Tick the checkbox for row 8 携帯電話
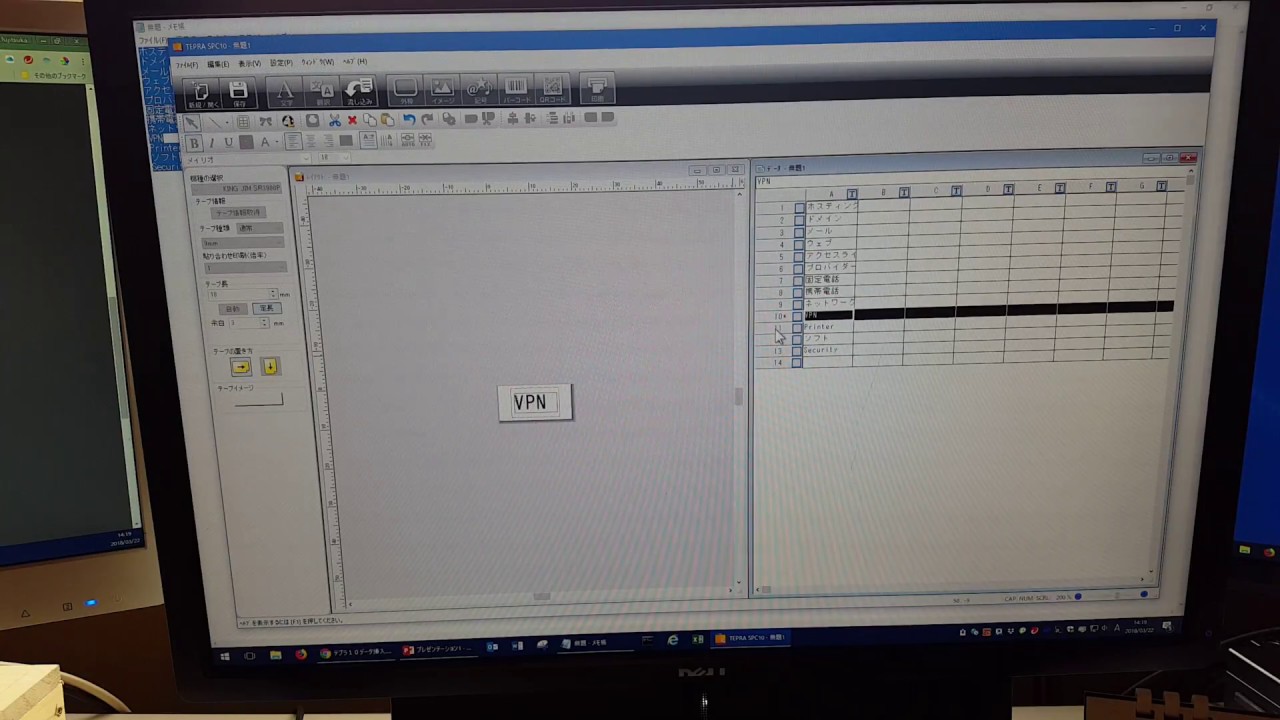 click(798, 292)
